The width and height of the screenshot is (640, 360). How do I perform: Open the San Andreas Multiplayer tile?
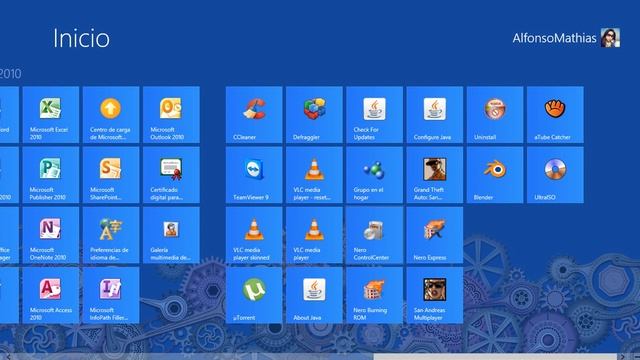435,295
